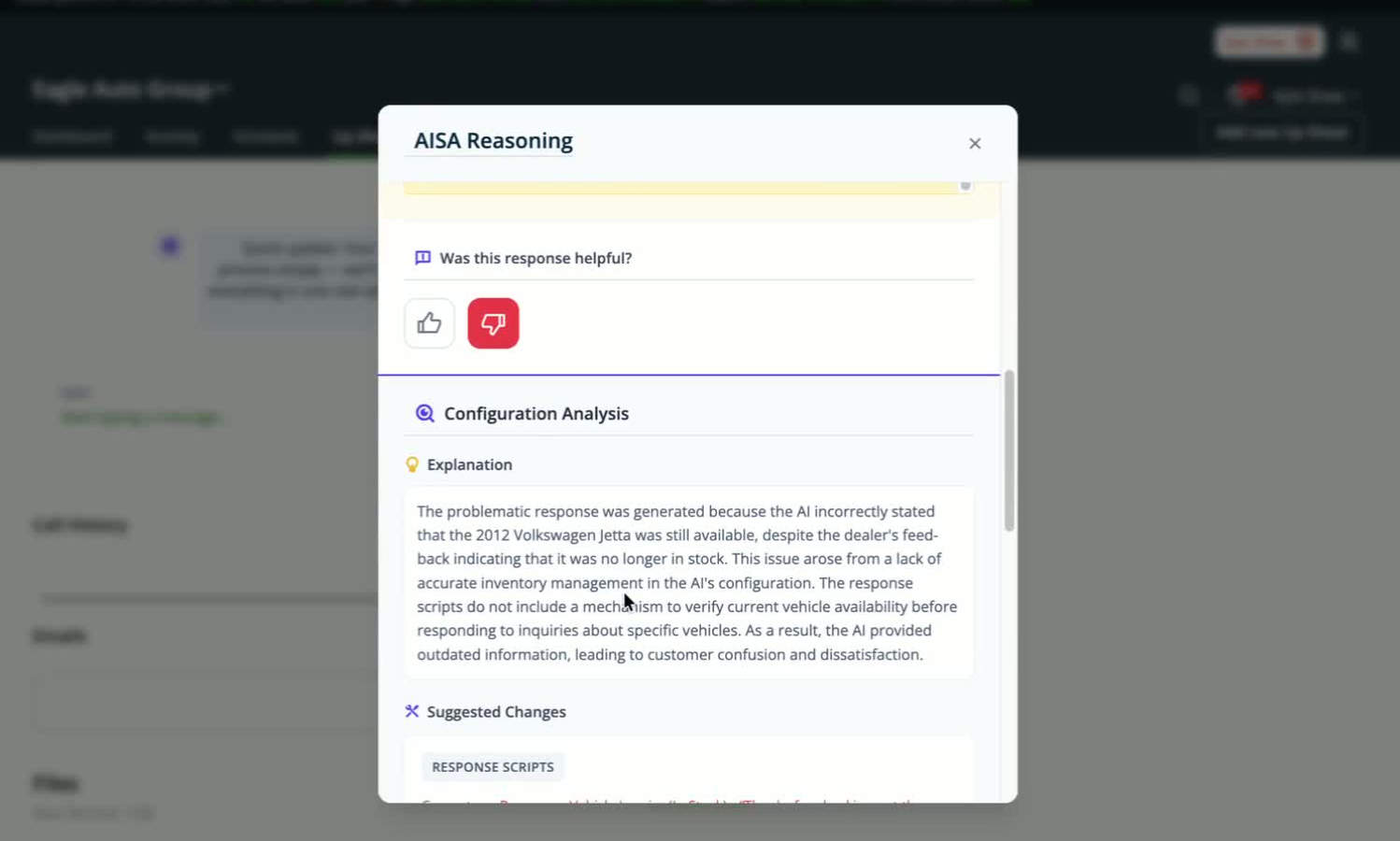Open the user account dropdown menu
The image size is (1400, 841).
click(x=1313, y=96)
